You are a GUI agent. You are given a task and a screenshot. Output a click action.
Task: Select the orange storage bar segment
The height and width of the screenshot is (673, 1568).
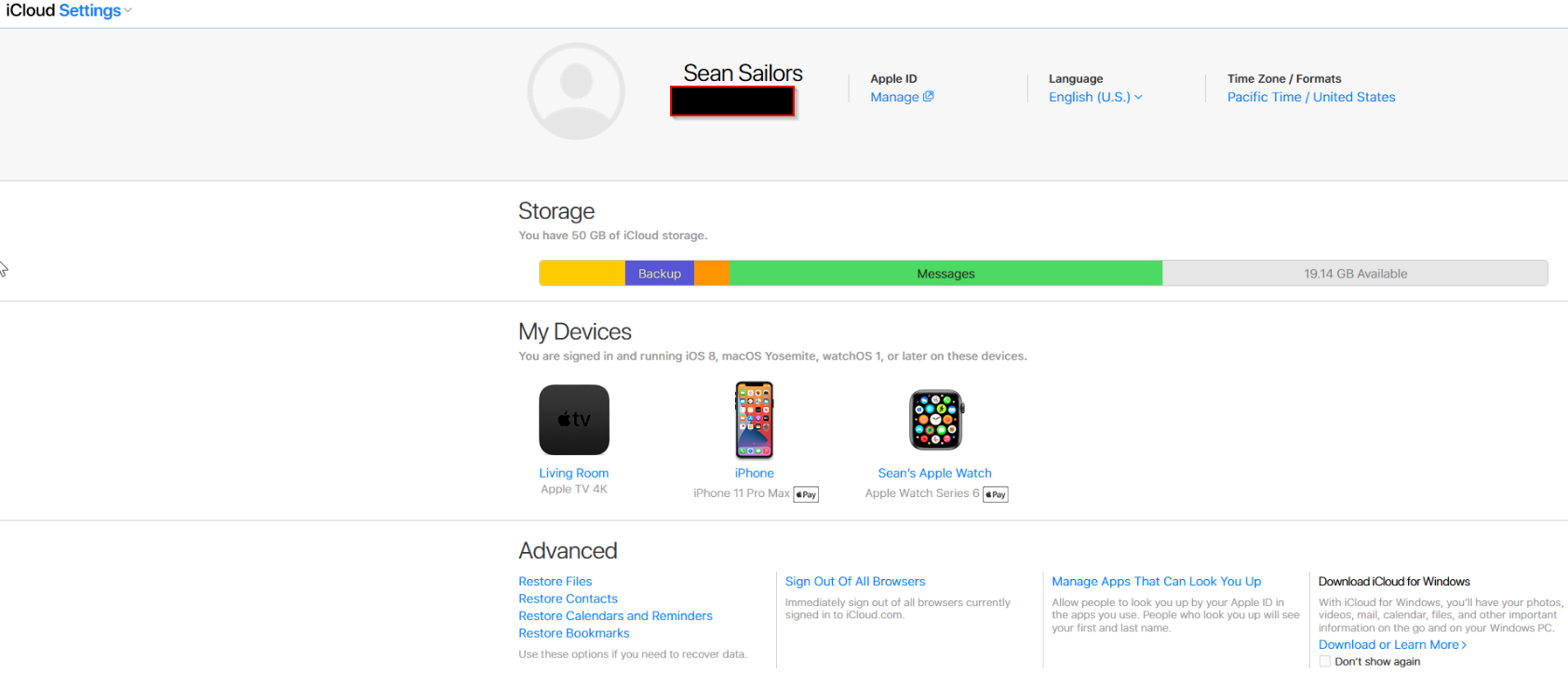click(712, 274)
